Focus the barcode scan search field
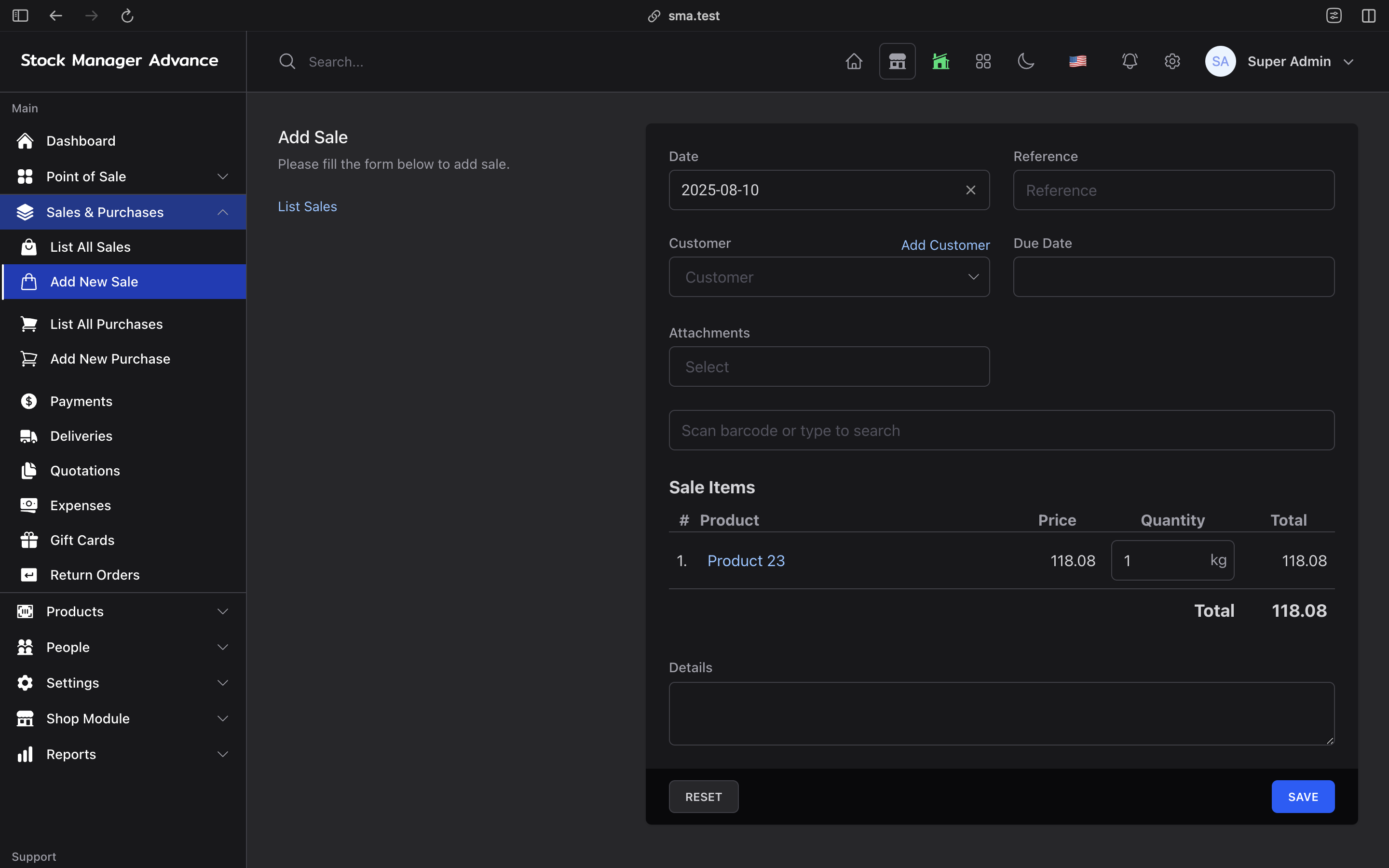The height and width of the screenshot is (868, 1389). click(1002, 430)
